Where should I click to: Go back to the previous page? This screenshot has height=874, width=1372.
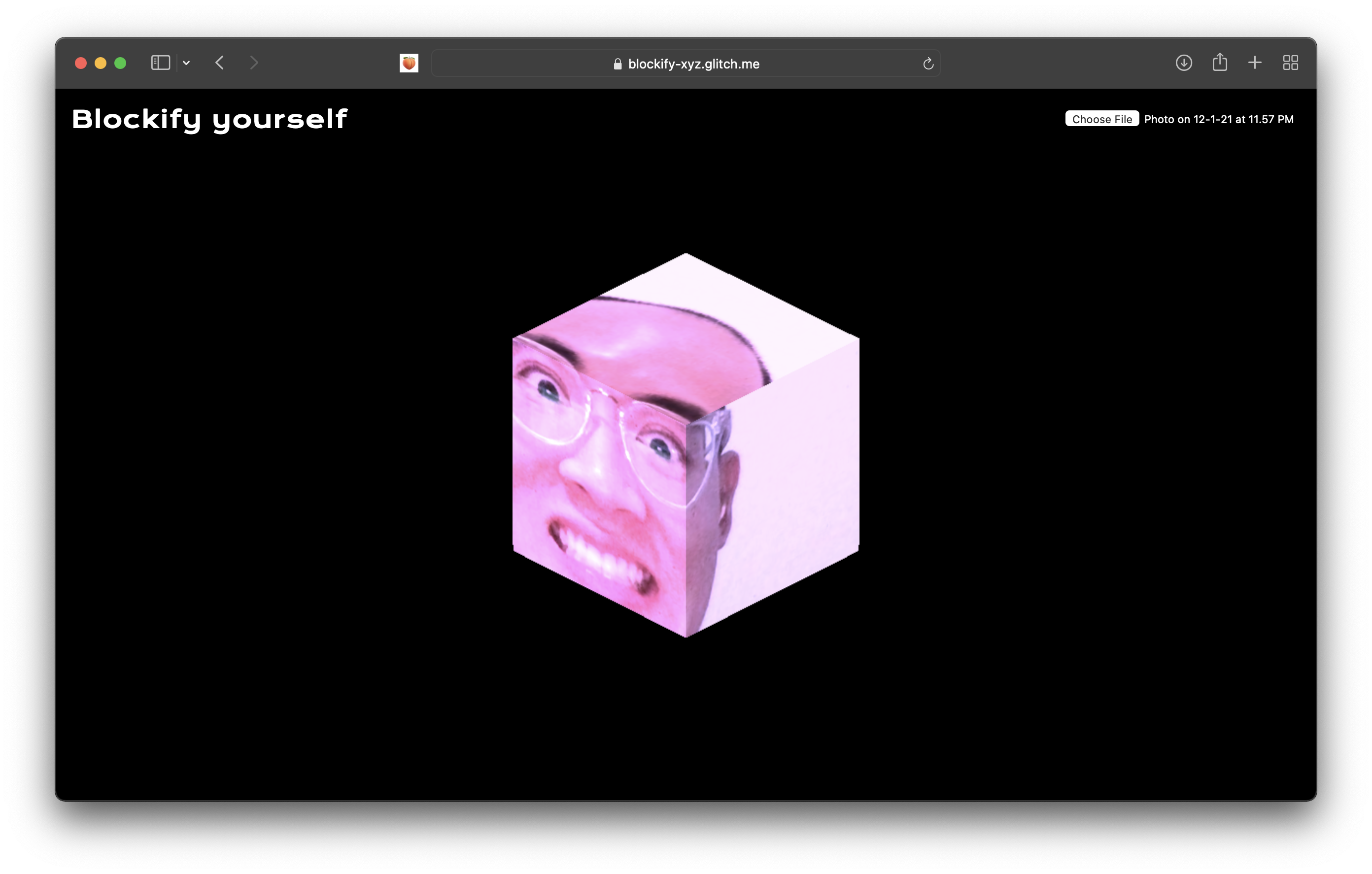coord(220,63)
